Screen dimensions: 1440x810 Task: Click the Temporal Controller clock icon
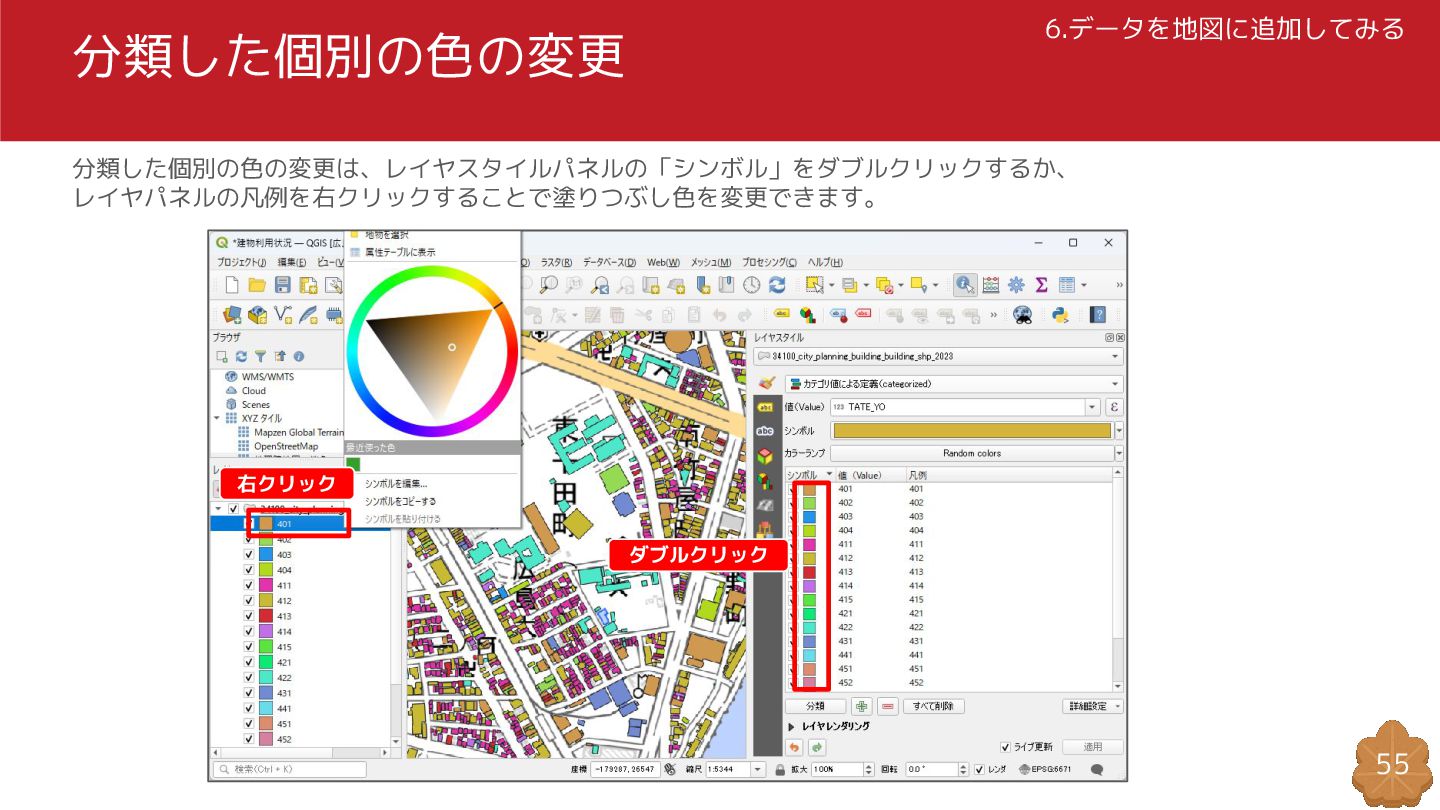point(751,285)
